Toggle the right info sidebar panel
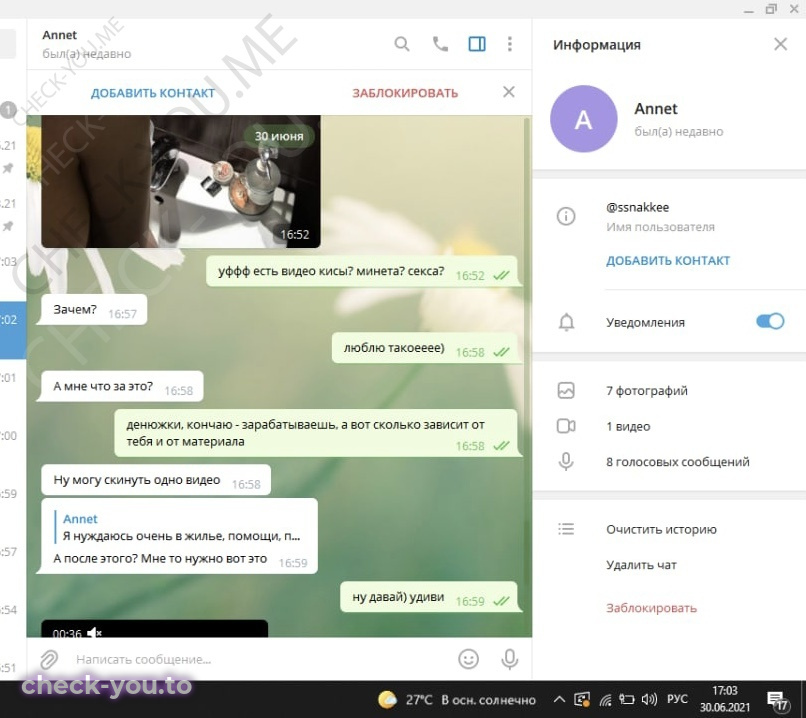The width and height of the screenshot is (806, 718). pyautogui.click(x=477, y=44)
